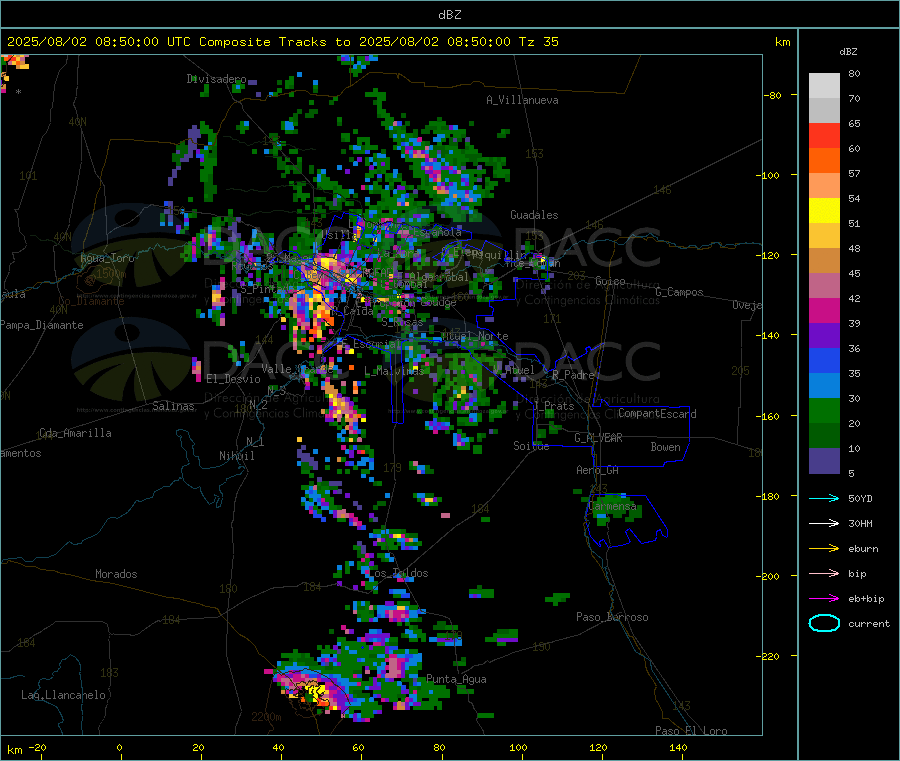Select the 'El_Desvio' map label
The height and width of the screenshot is (761, 900).
click(233, 379)
